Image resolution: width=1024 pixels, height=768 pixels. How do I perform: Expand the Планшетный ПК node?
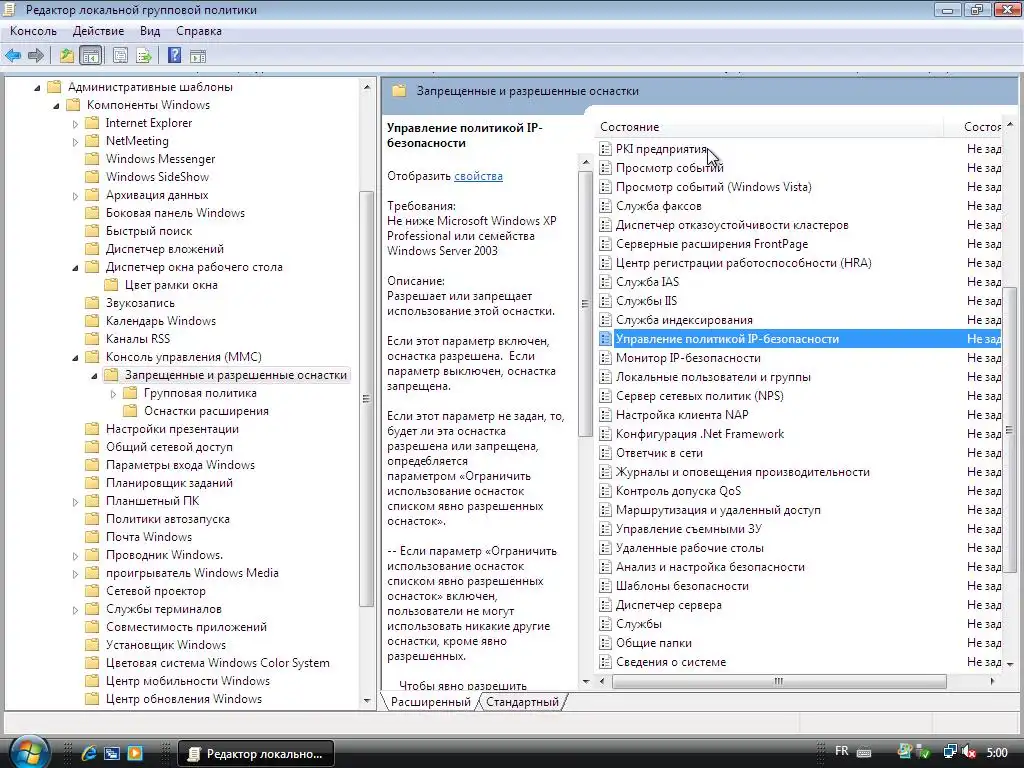(x=75, y=502)
